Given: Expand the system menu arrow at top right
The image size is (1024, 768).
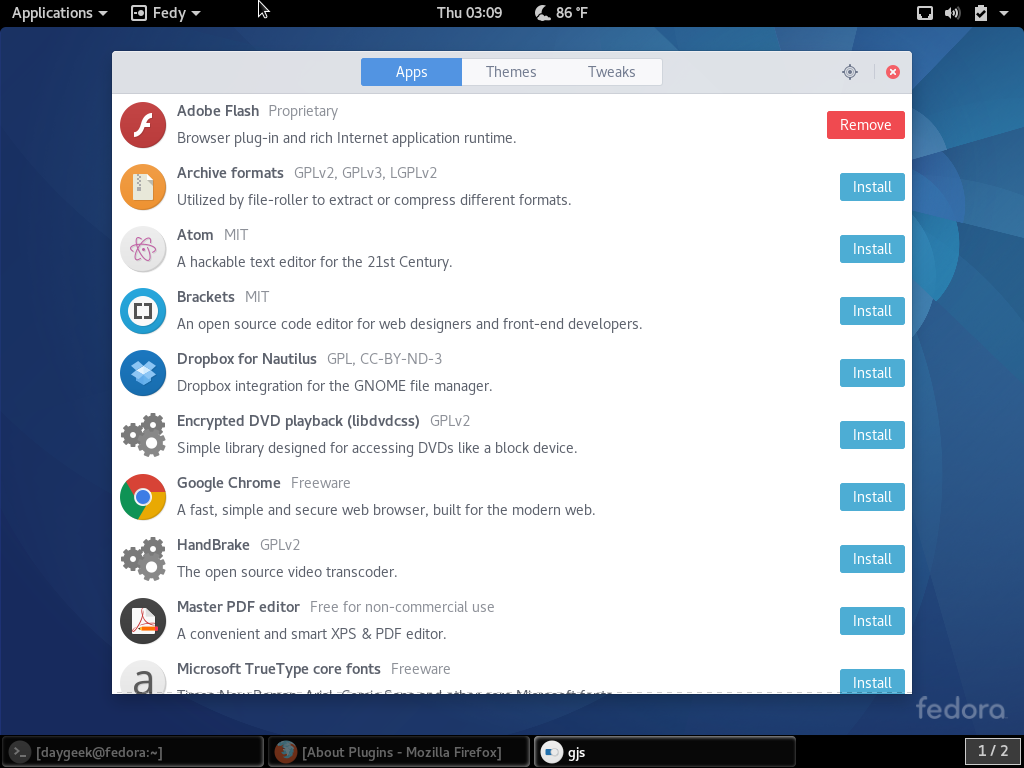Looking at the screenshot, I should (x=1004, y=13).
